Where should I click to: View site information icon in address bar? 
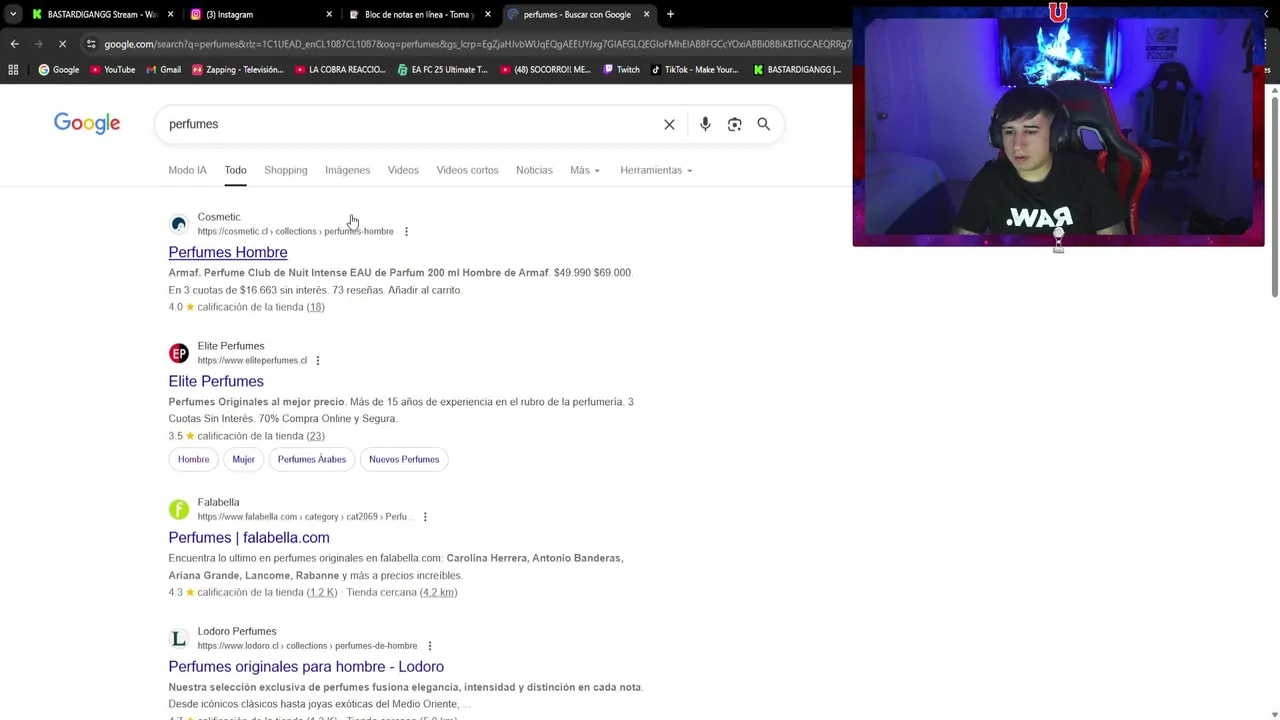click(x=91, y=44)
